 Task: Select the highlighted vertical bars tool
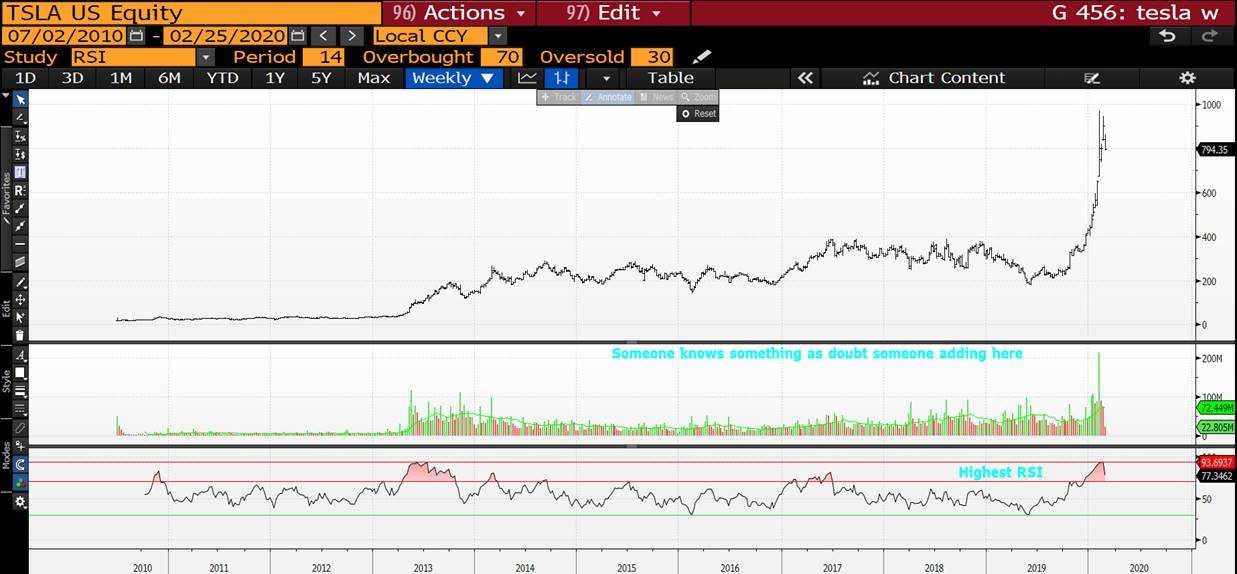pos(20,171)
